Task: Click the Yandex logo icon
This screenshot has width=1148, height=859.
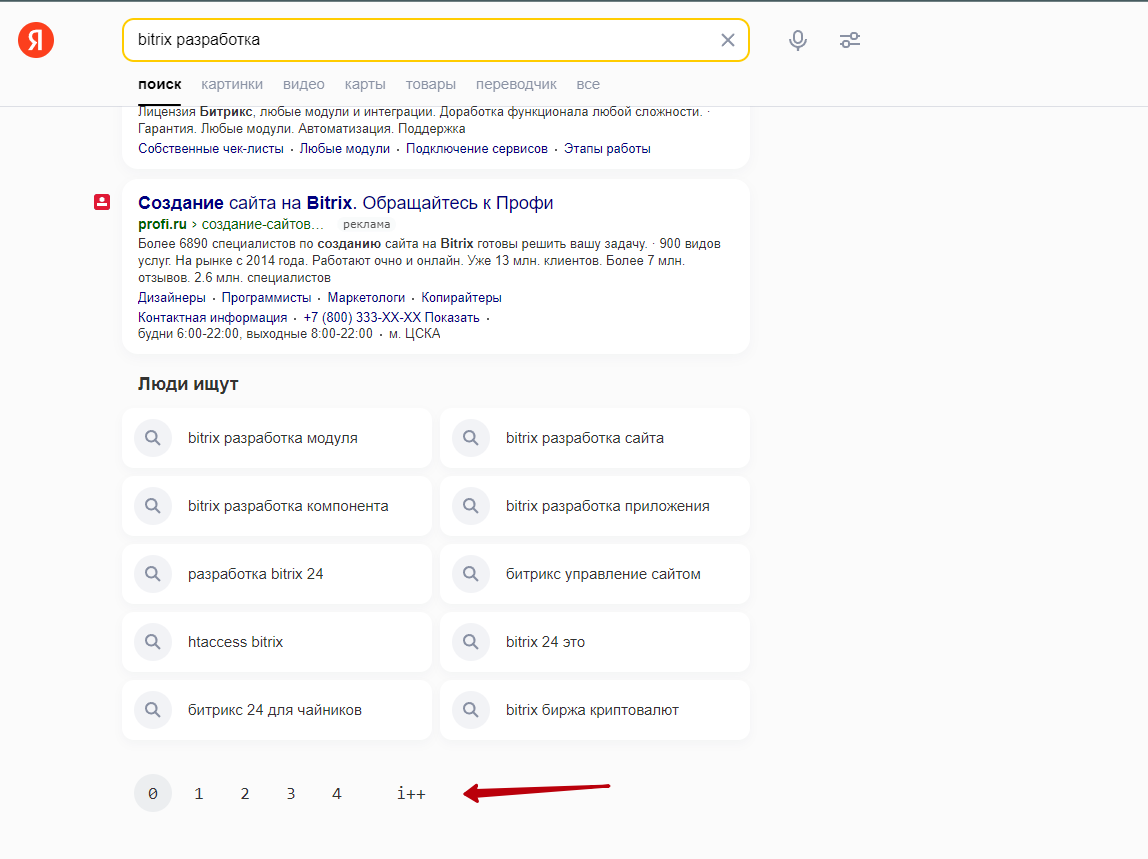Action: (36, 40)
